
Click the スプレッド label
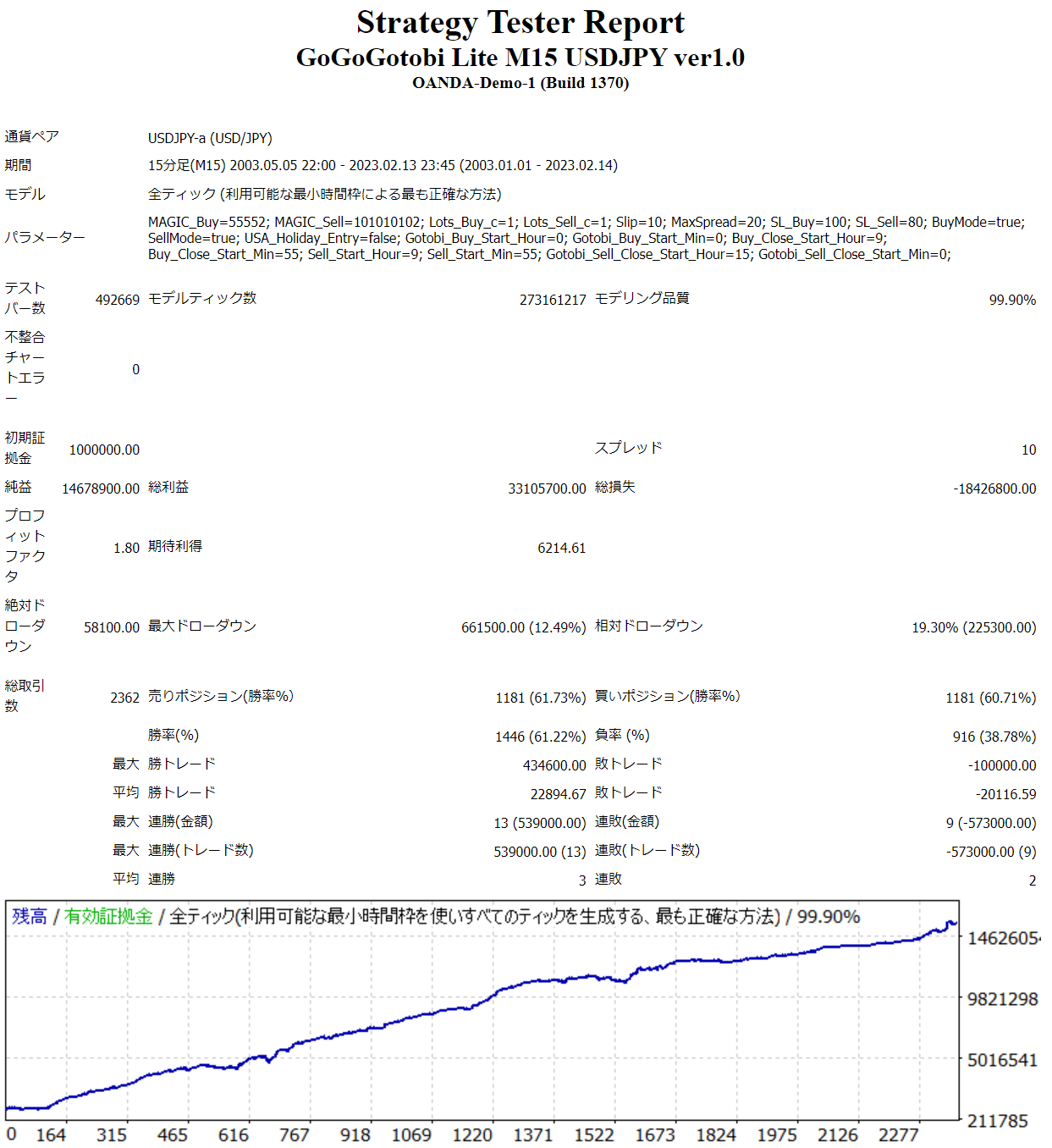tap(629, 448)
